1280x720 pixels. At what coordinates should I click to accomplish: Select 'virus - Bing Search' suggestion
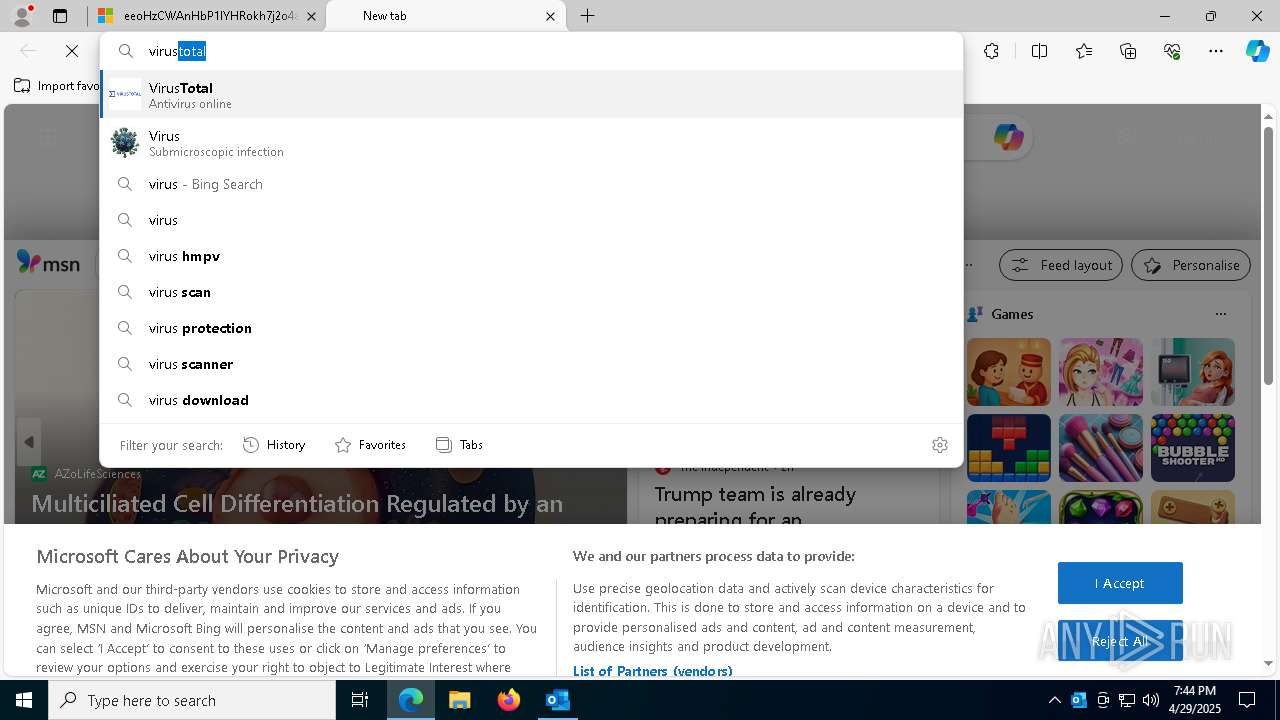point(531,184)
